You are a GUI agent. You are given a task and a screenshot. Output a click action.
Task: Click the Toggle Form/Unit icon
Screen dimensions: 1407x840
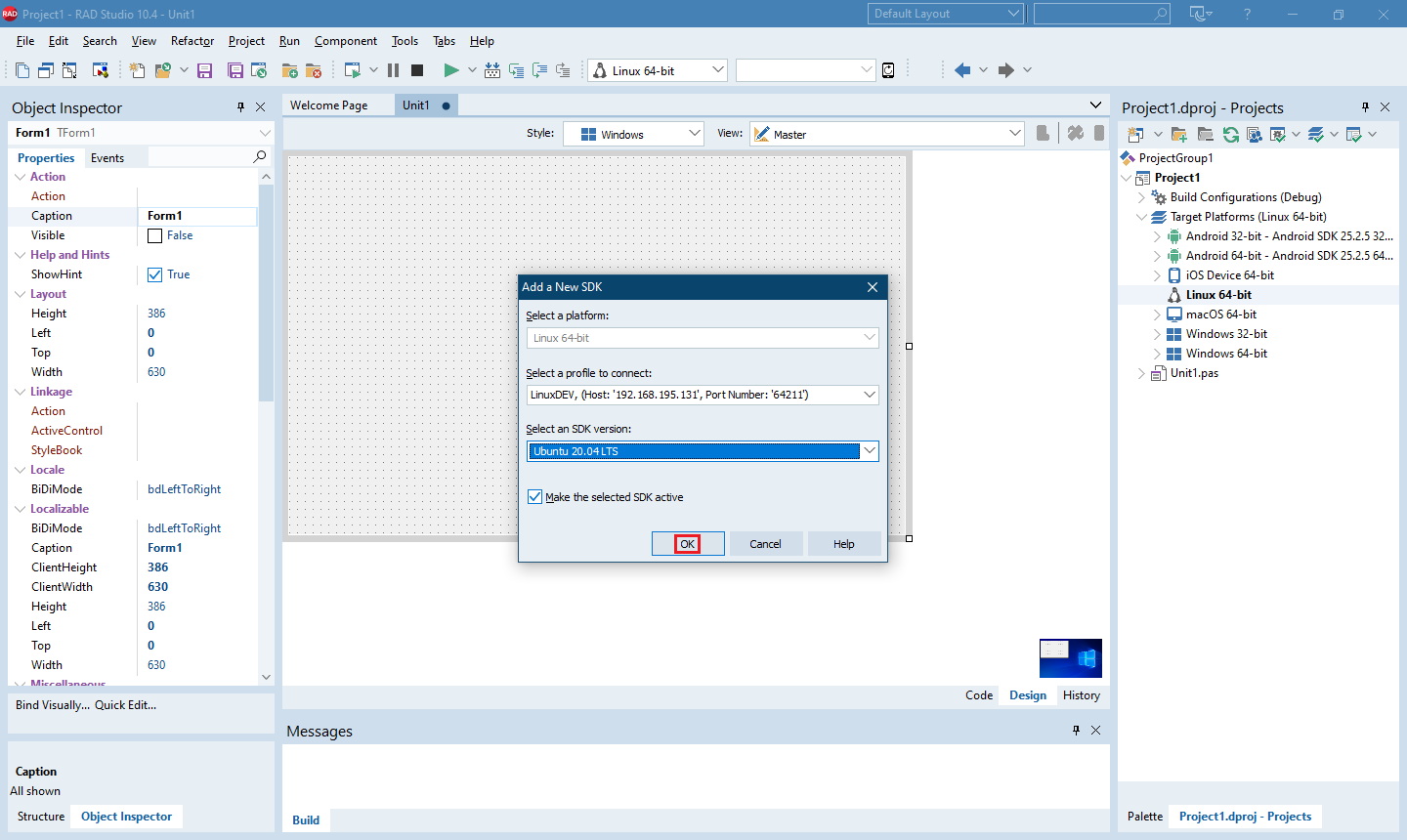(x=69, y=70)
